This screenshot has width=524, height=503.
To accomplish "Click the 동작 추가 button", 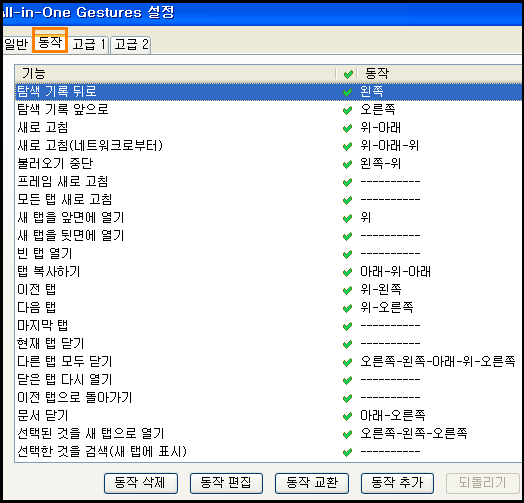I will 397,483.
